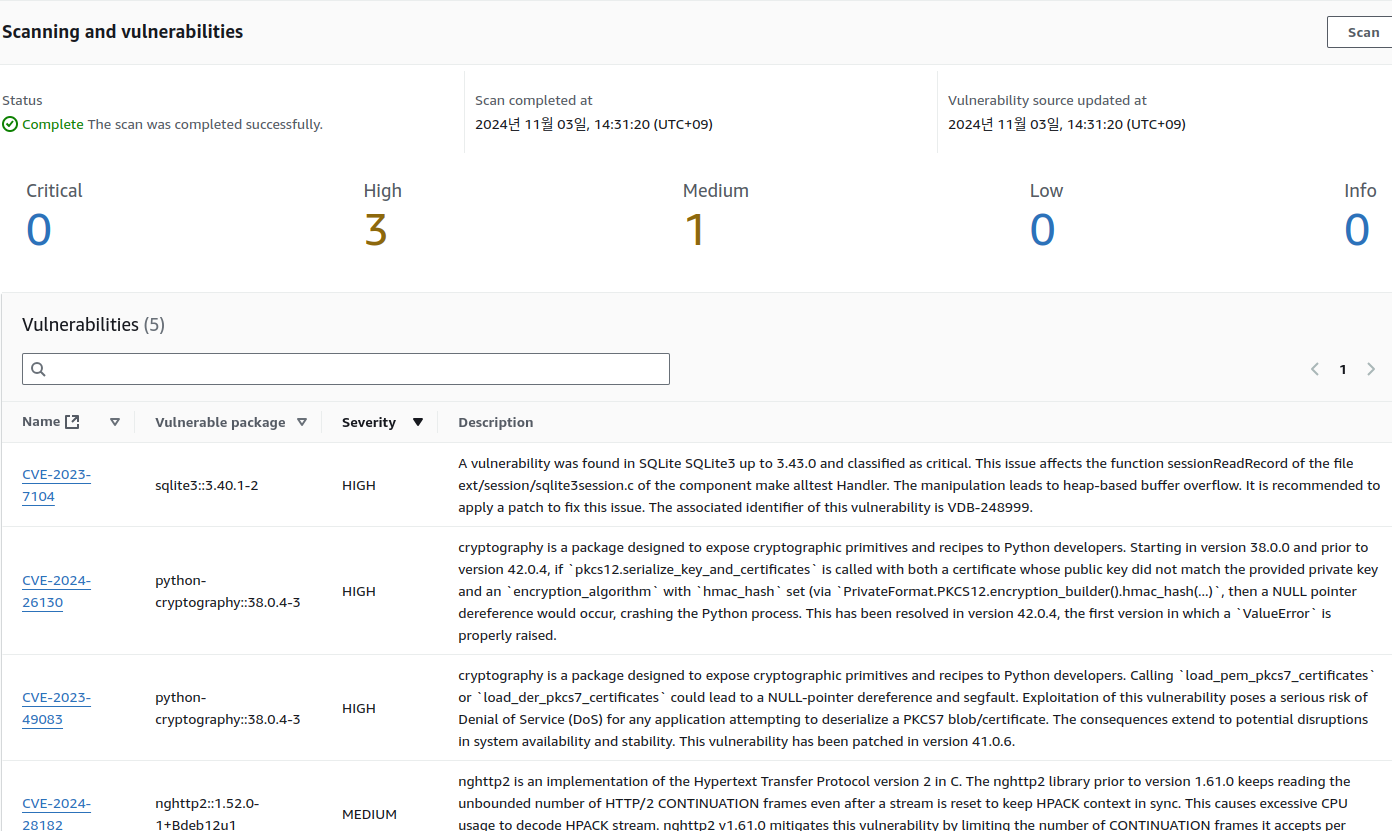
Task: Sort by Vulnerable package column arrow
Action: (302, 422)
